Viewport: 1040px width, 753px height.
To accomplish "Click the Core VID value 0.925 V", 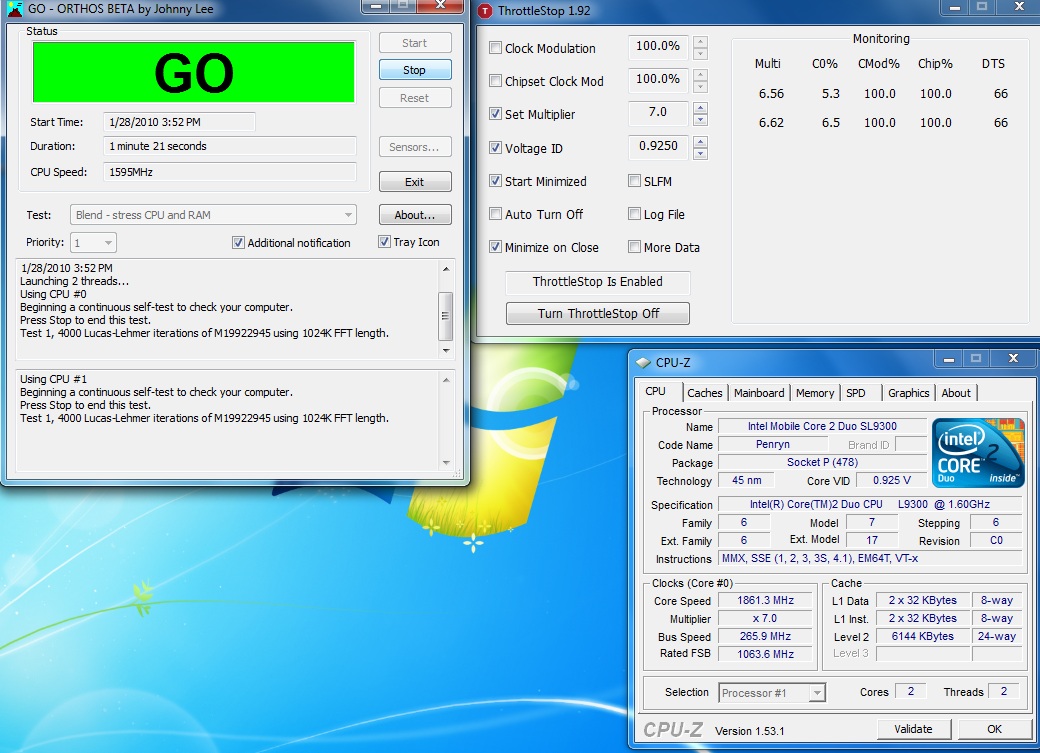I will point(891,480).
